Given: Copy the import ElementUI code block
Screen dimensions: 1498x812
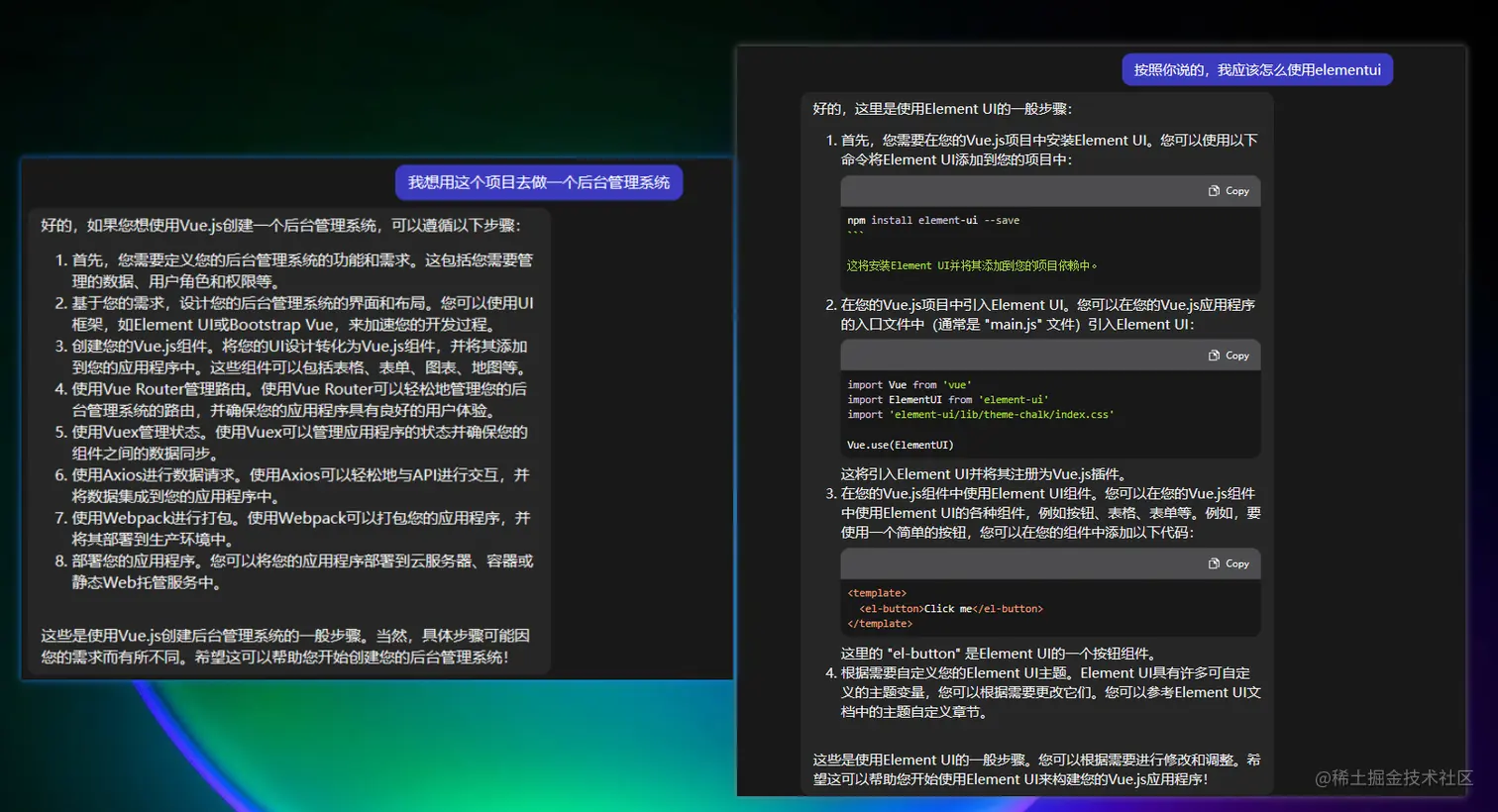Looking at the screenshot, I should pos(1229,355).
